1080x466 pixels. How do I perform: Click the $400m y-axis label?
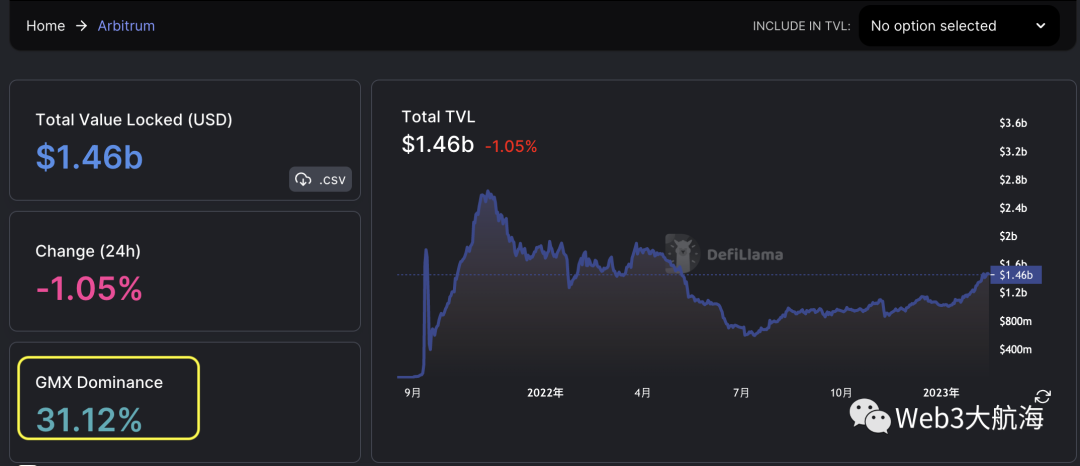(1015, 350)
